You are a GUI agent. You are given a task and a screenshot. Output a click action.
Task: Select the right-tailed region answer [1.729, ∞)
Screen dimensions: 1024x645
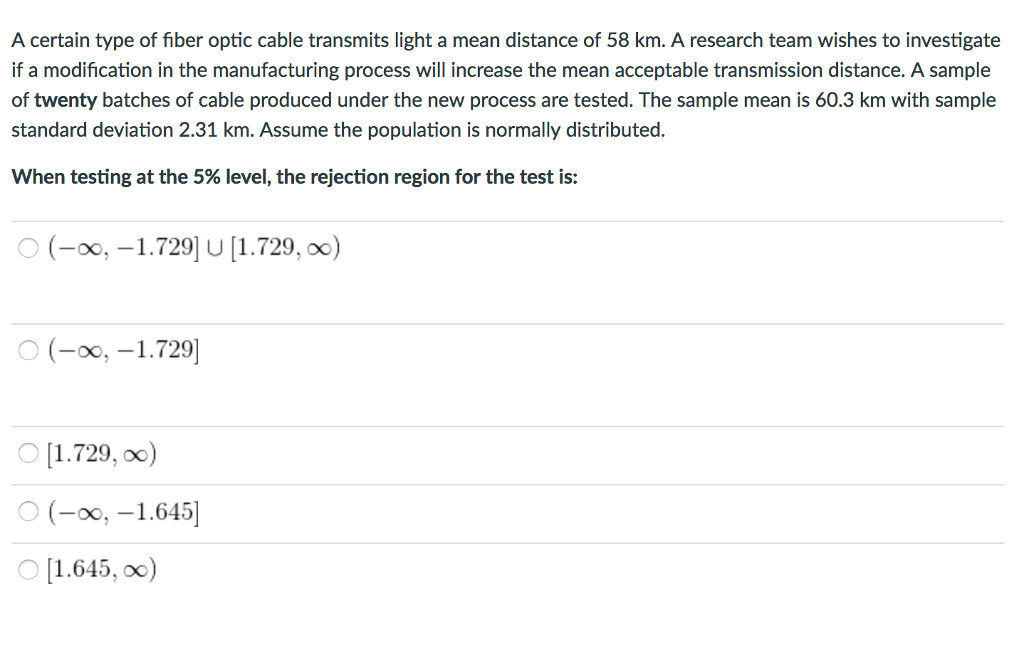[100, 453]
